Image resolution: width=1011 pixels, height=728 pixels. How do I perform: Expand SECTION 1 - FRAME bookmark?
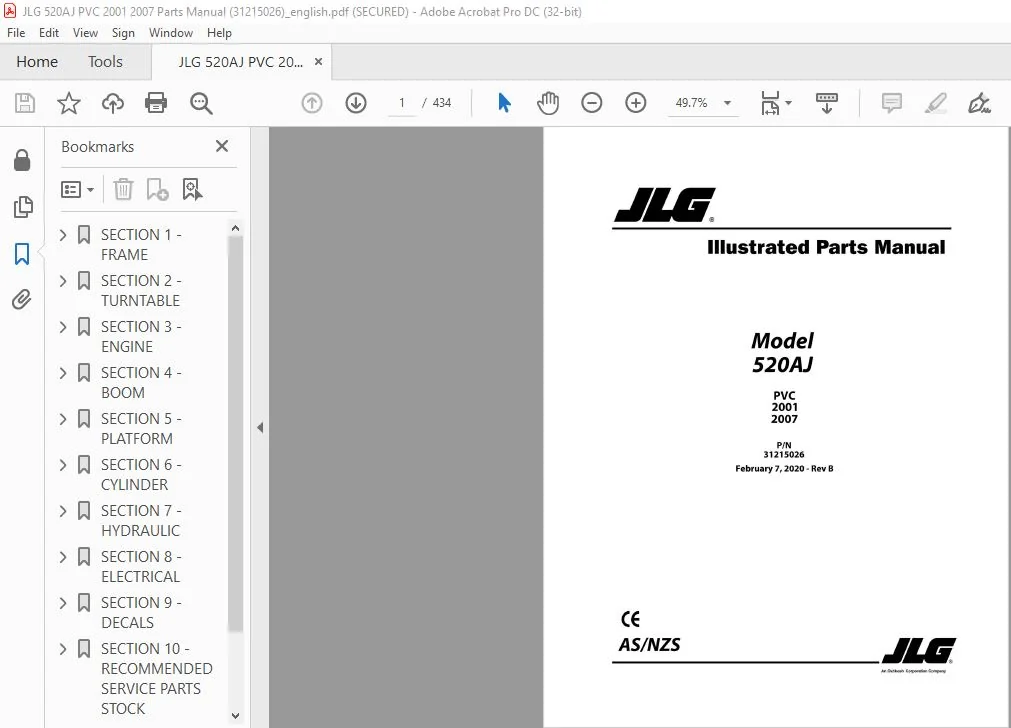[63, 235]
